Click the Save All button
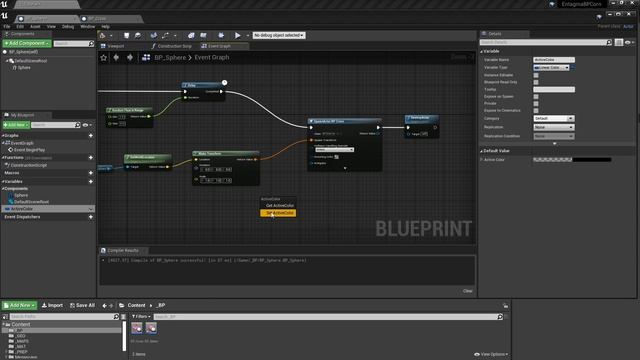The width and height of the screenshot is (640, 360). 82,305
